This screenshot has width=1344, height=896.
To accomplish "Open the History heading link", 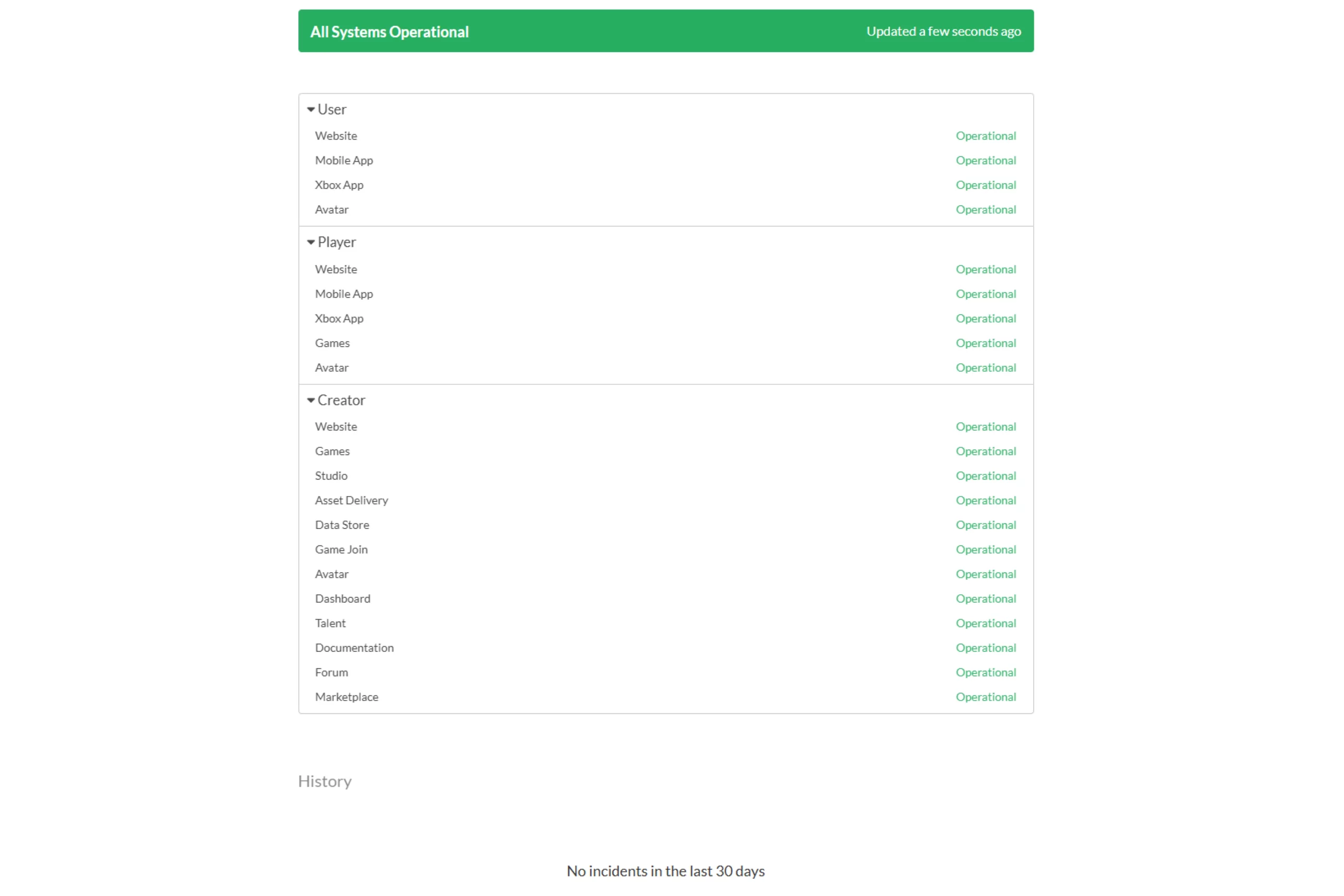I will pos(324,781).
